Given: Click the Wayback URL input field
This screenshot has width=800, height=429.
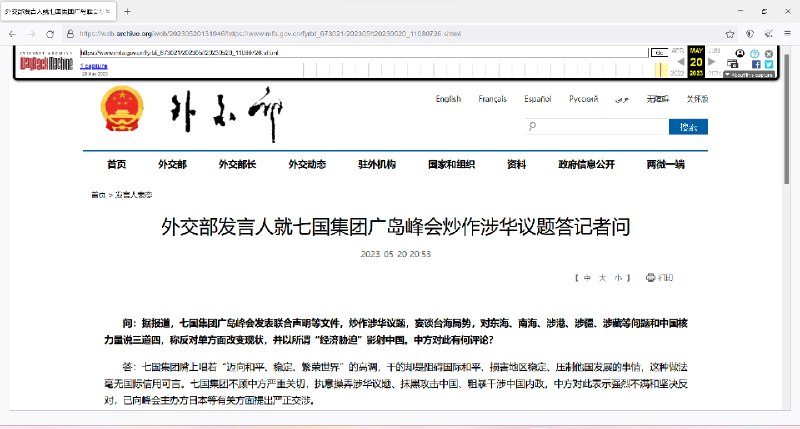Looking at the screenshot, I should point(364,53).
